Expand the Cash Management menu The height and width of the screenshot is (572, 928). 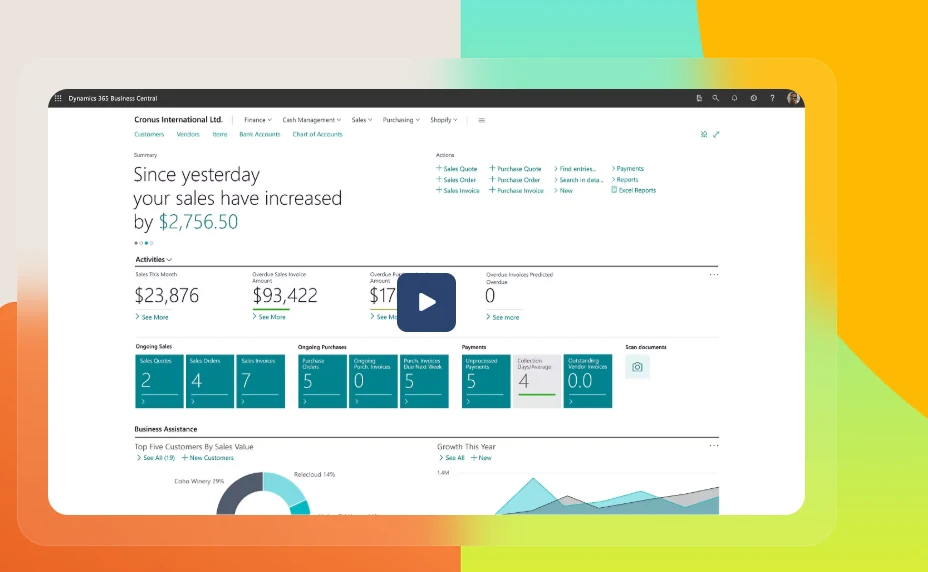(x=312, y=120)
